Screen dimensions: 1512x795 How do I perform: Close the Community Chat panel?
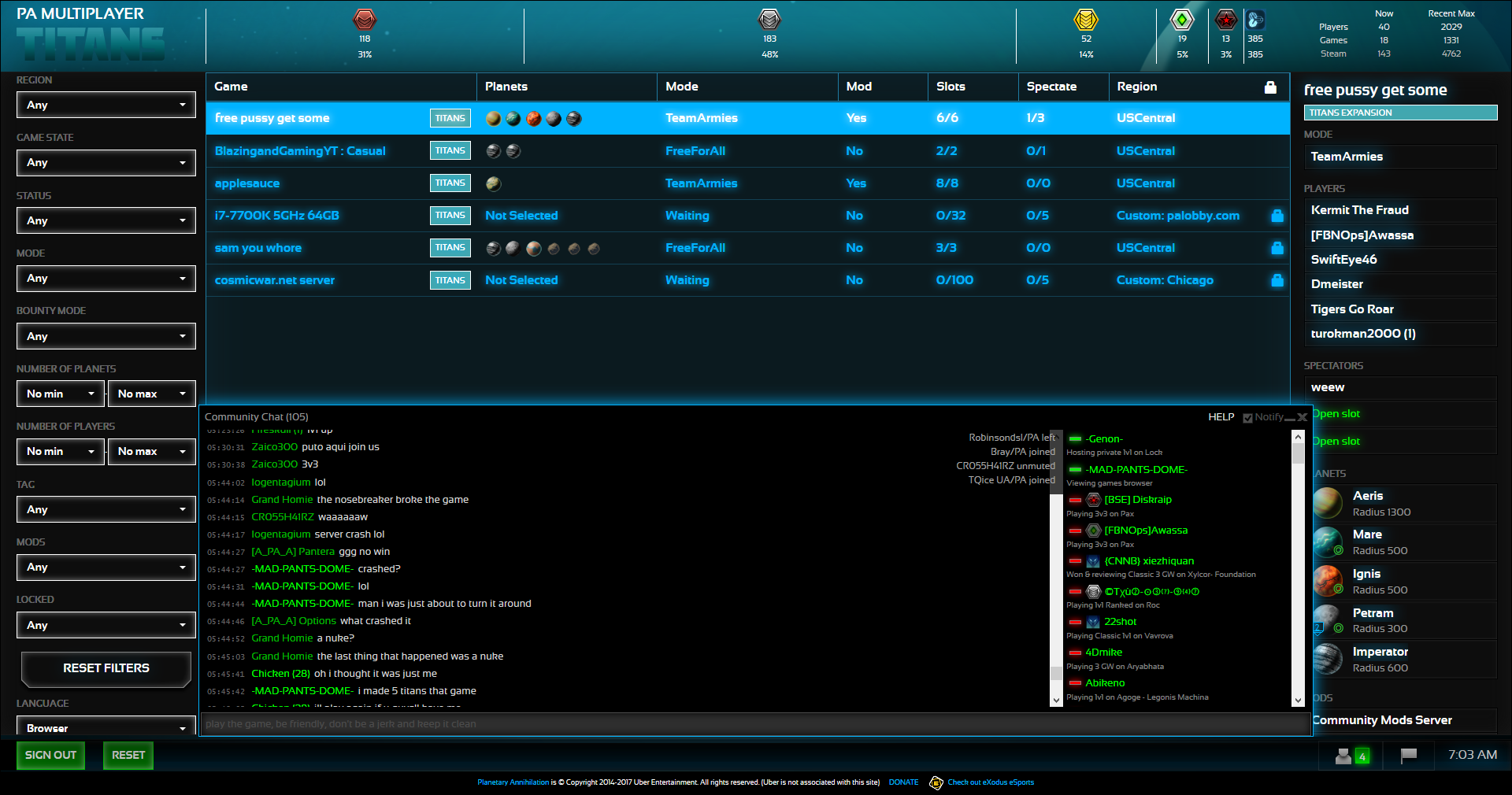tap(1303, 418)
